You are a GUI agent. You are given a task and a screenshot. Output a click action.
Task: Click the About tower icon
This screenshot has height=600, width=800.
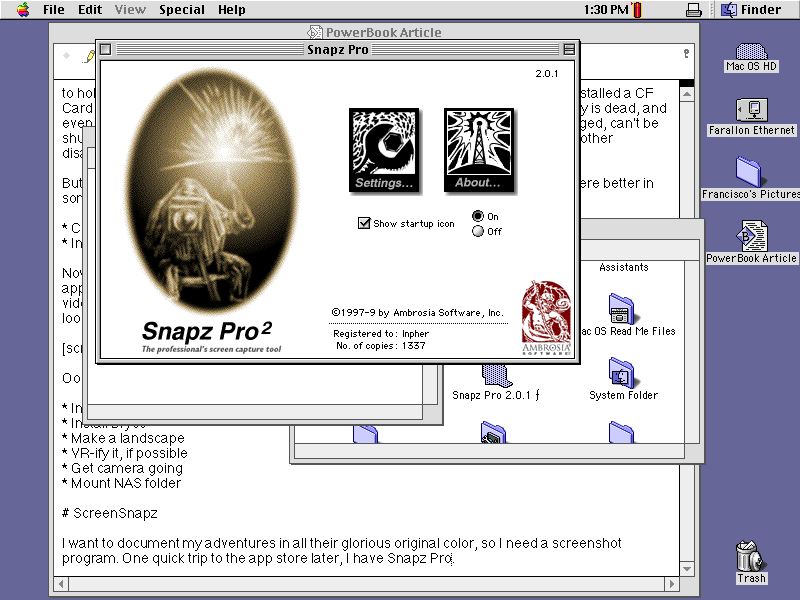(x=478, y=150)
